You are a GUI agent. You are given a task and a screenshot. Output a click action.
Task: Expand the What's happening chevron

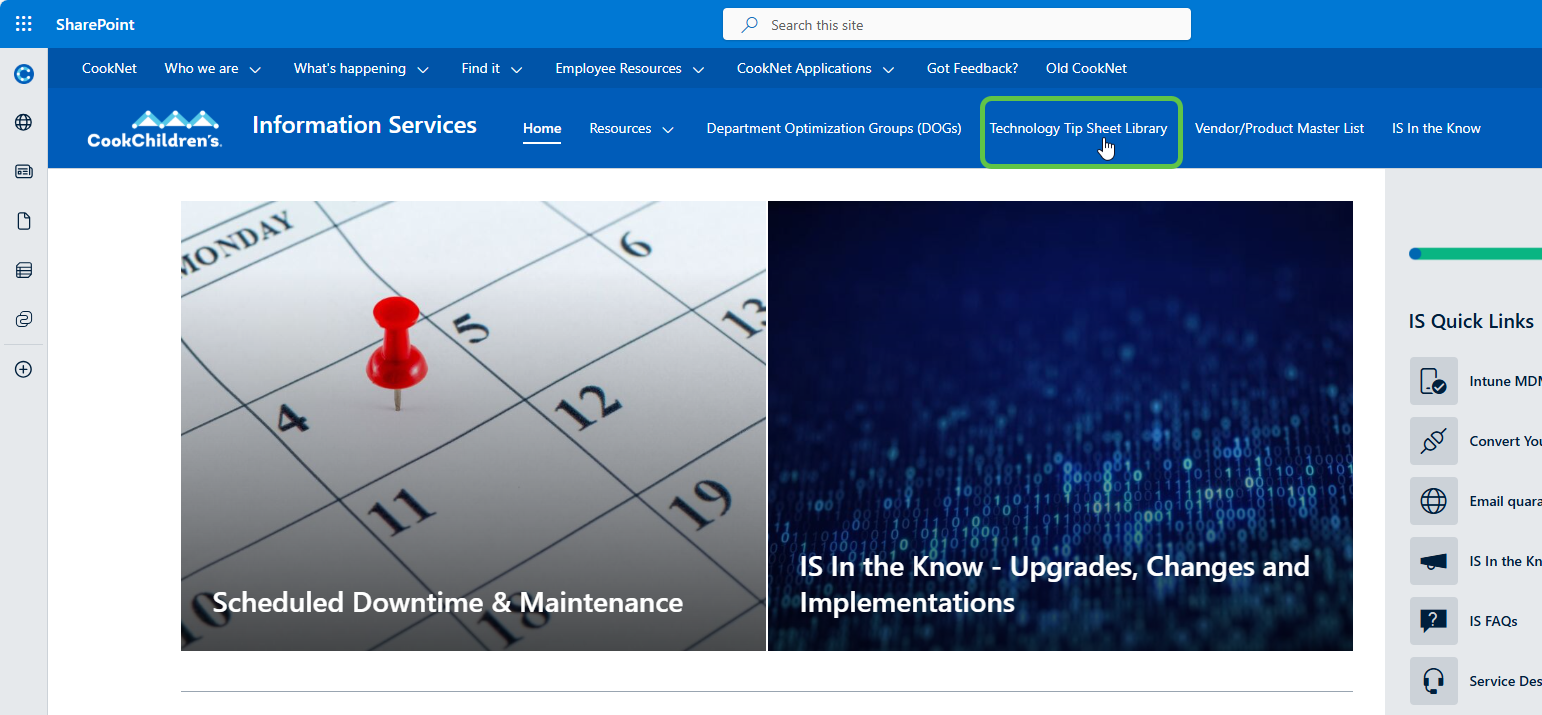pyautogui.click(x=423, y=70)
